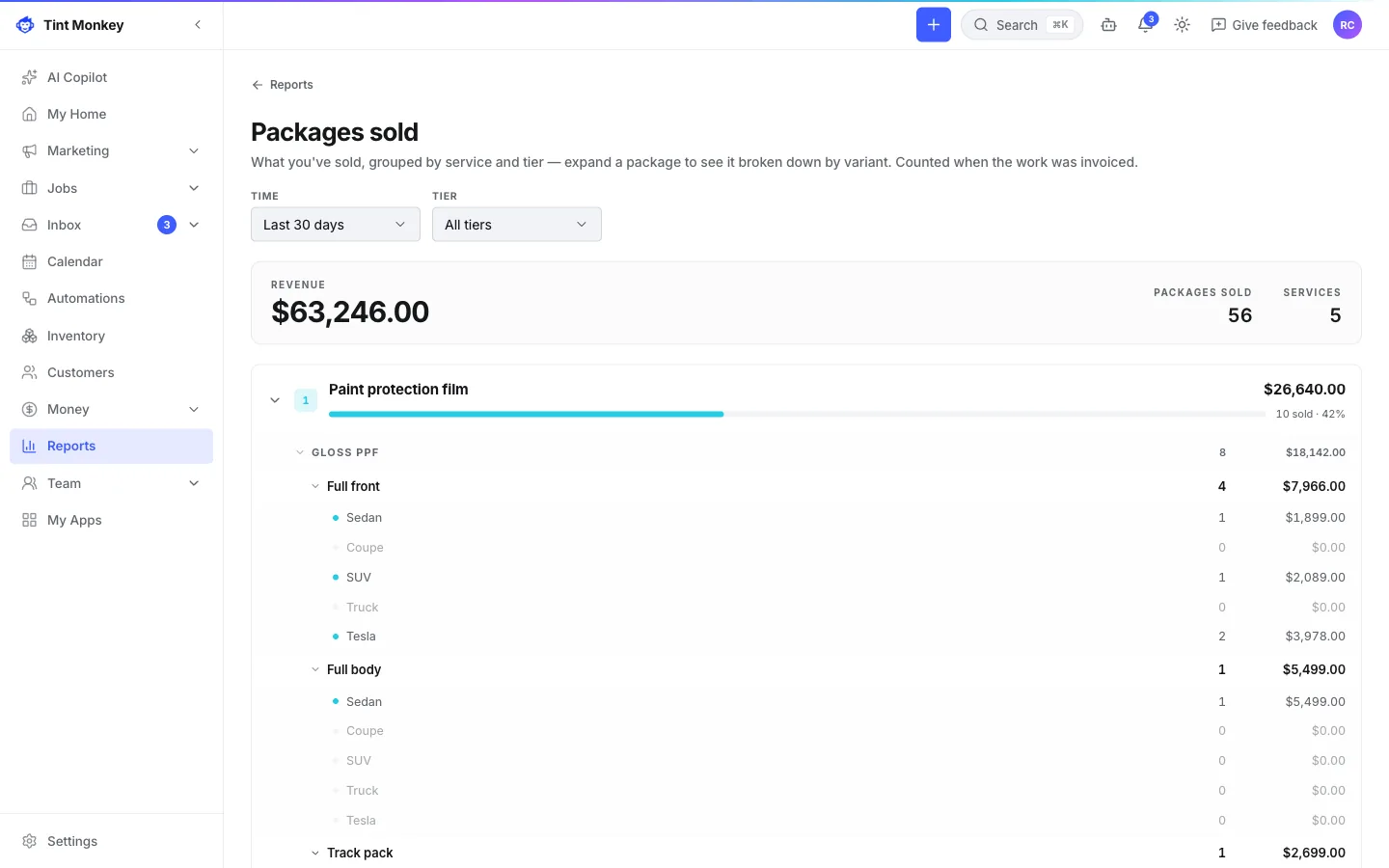Collapse the Paint protection film section chevron
Screen dimensions: 1389x868
pos(275,400)
